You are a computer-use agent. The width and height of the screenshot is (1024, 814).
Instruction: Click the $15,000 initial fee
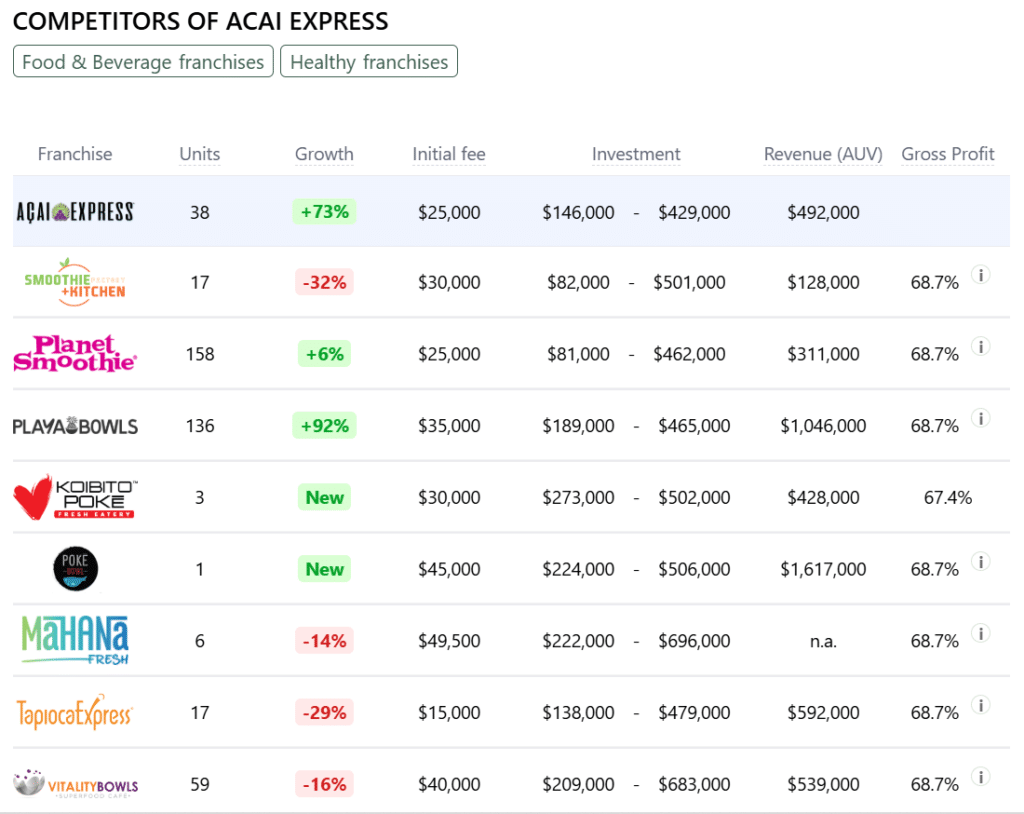(x=449, y=713)
